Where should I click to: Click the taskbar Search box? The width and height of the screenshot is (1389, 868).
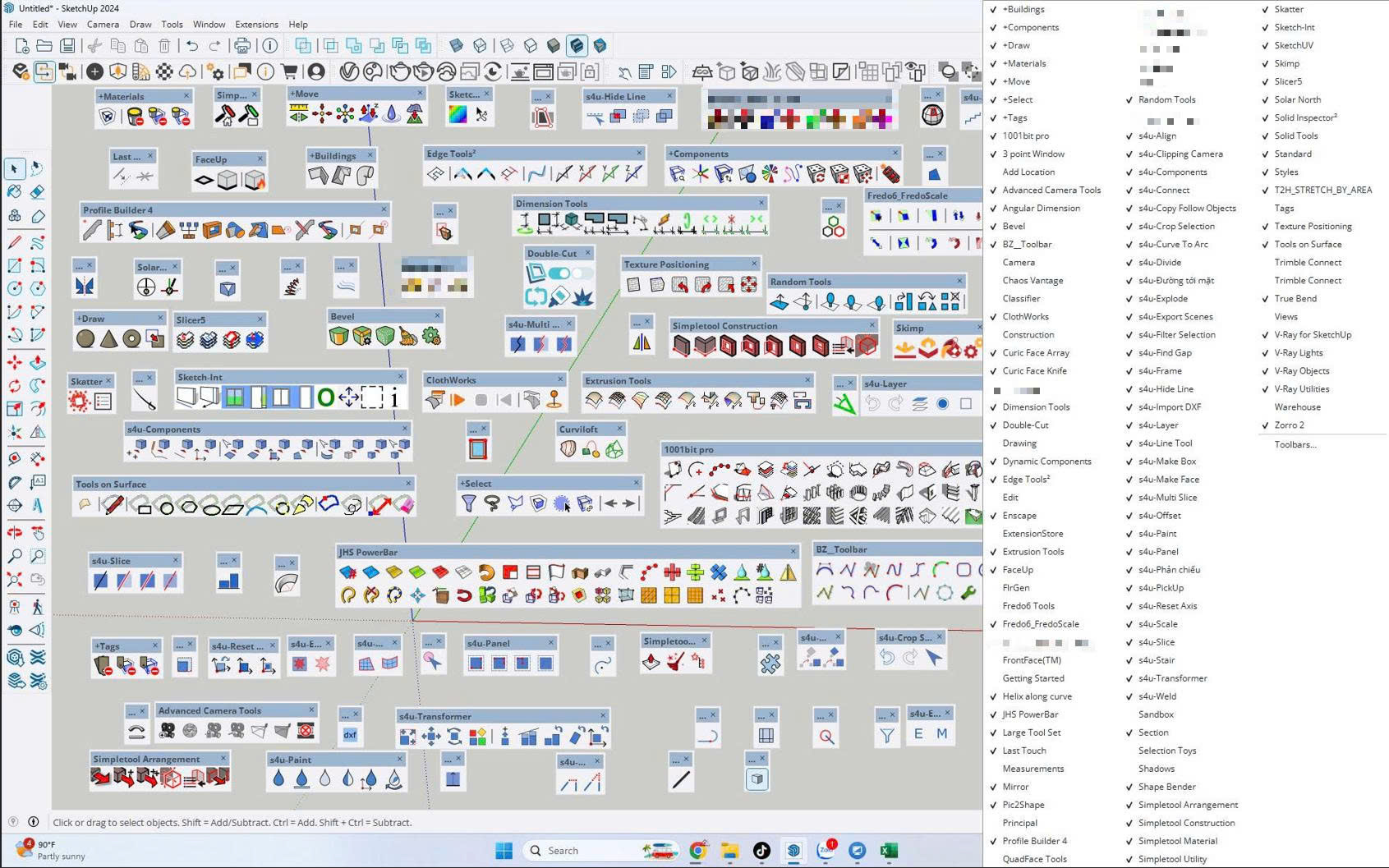click(x=601, y=851)
